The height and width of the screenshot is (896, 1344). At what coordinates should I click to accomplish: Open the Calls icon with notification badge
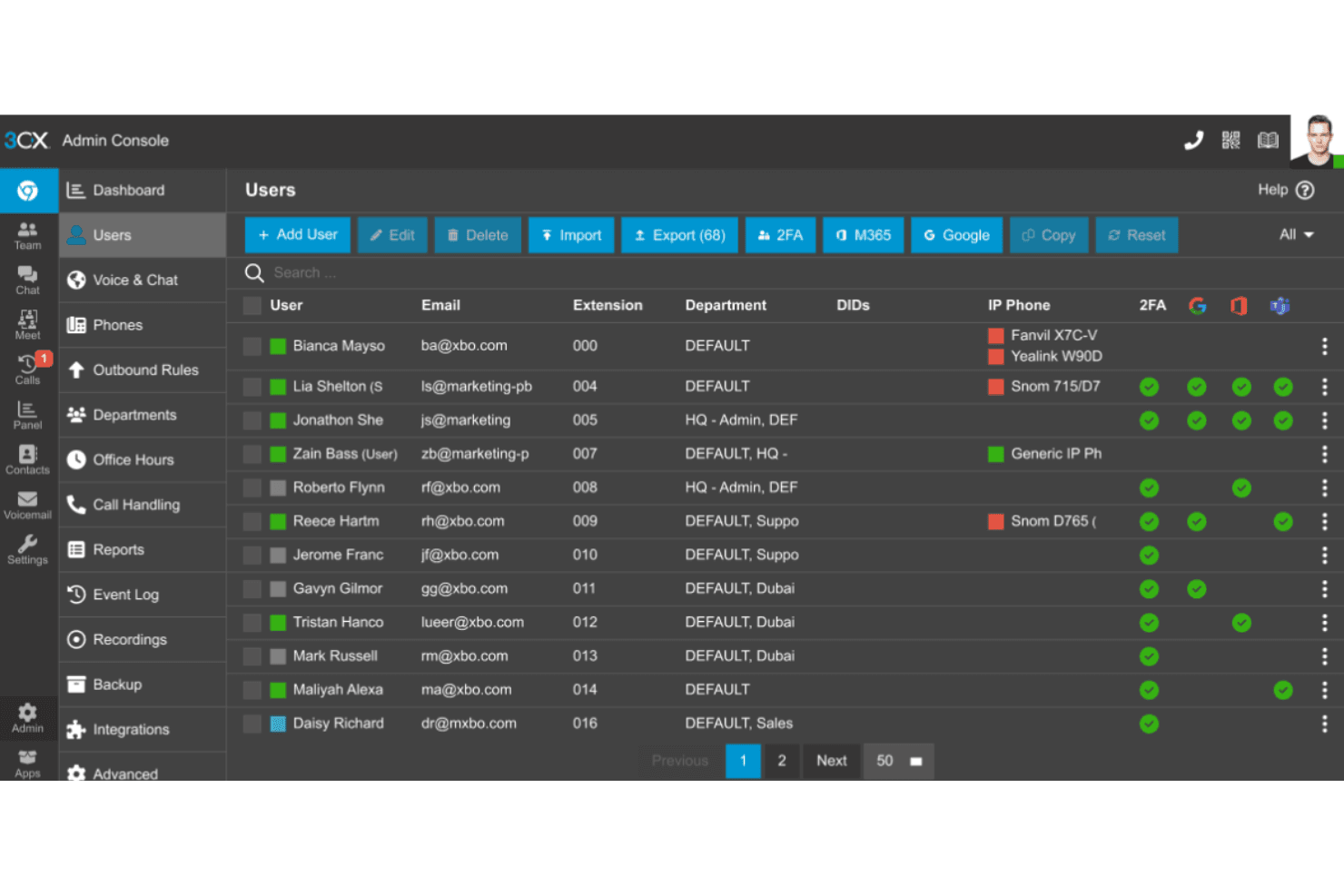(x=28, y=369)
